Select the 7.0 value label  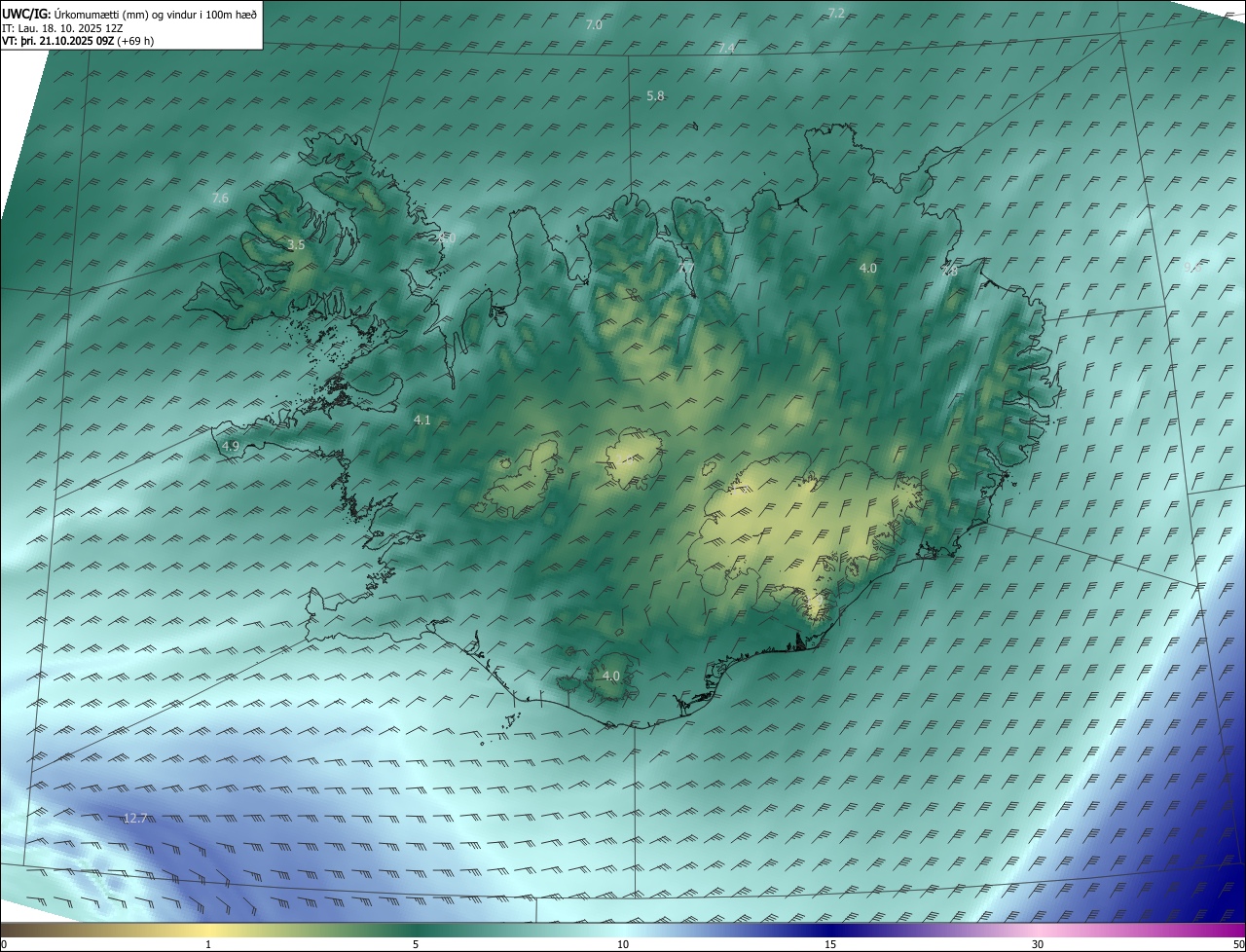(x=594, y=25)
